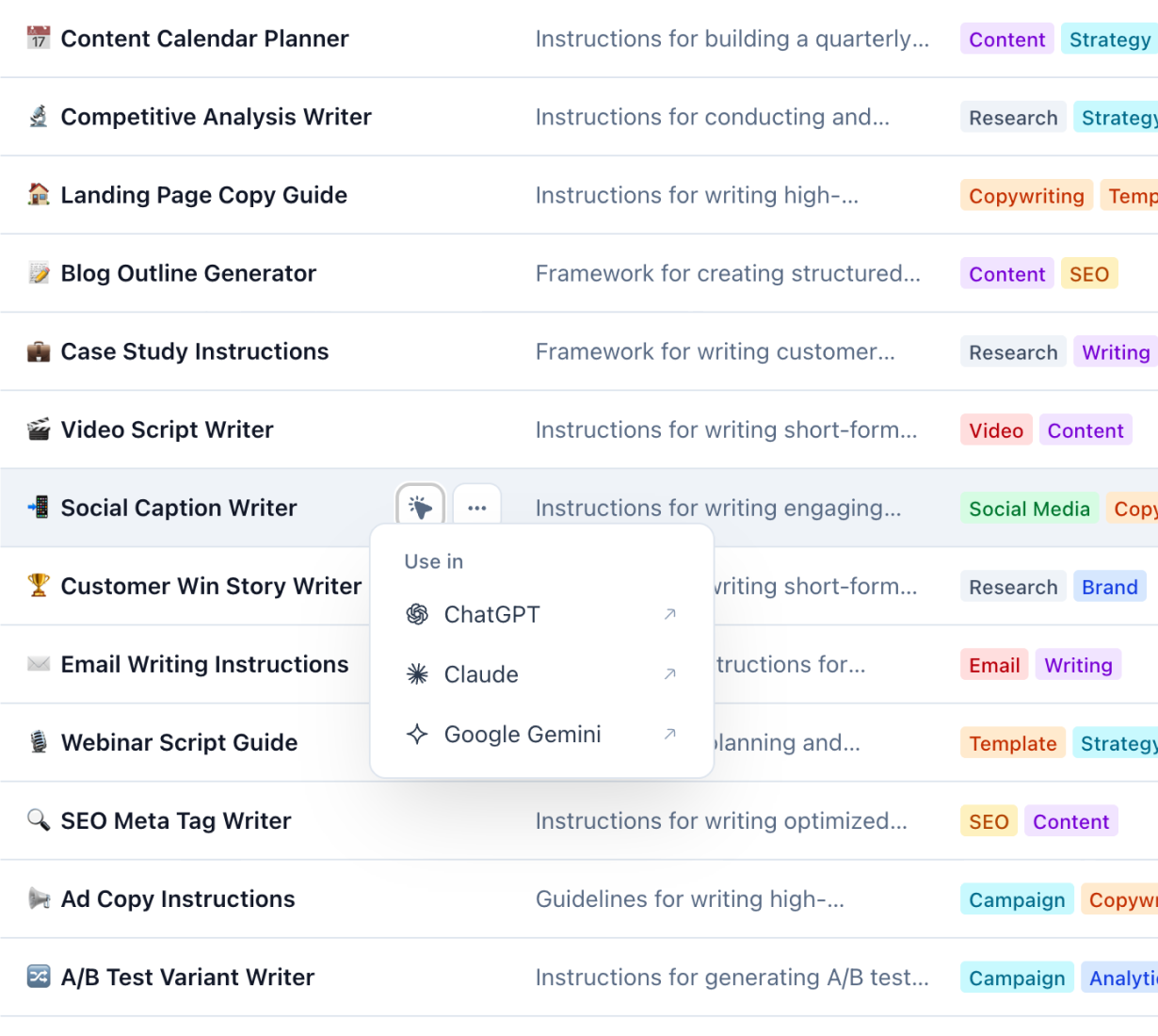1158x1036 pixels.
Task: Click the Copywriting tag on Landing Page Copy Guide
Action: click(x=1026, y=195)
